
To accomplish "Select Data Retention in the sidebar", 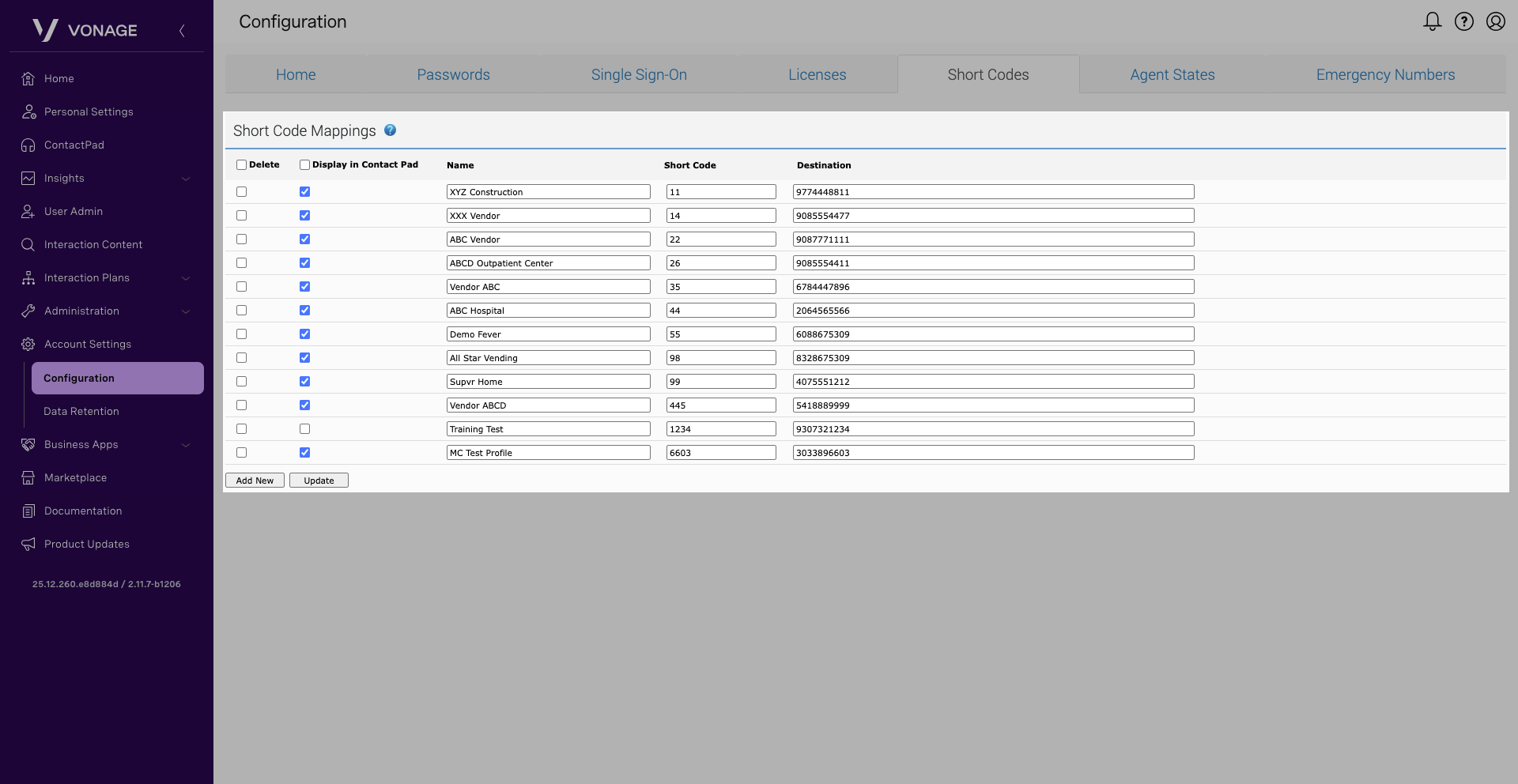I will pos(81,412).
